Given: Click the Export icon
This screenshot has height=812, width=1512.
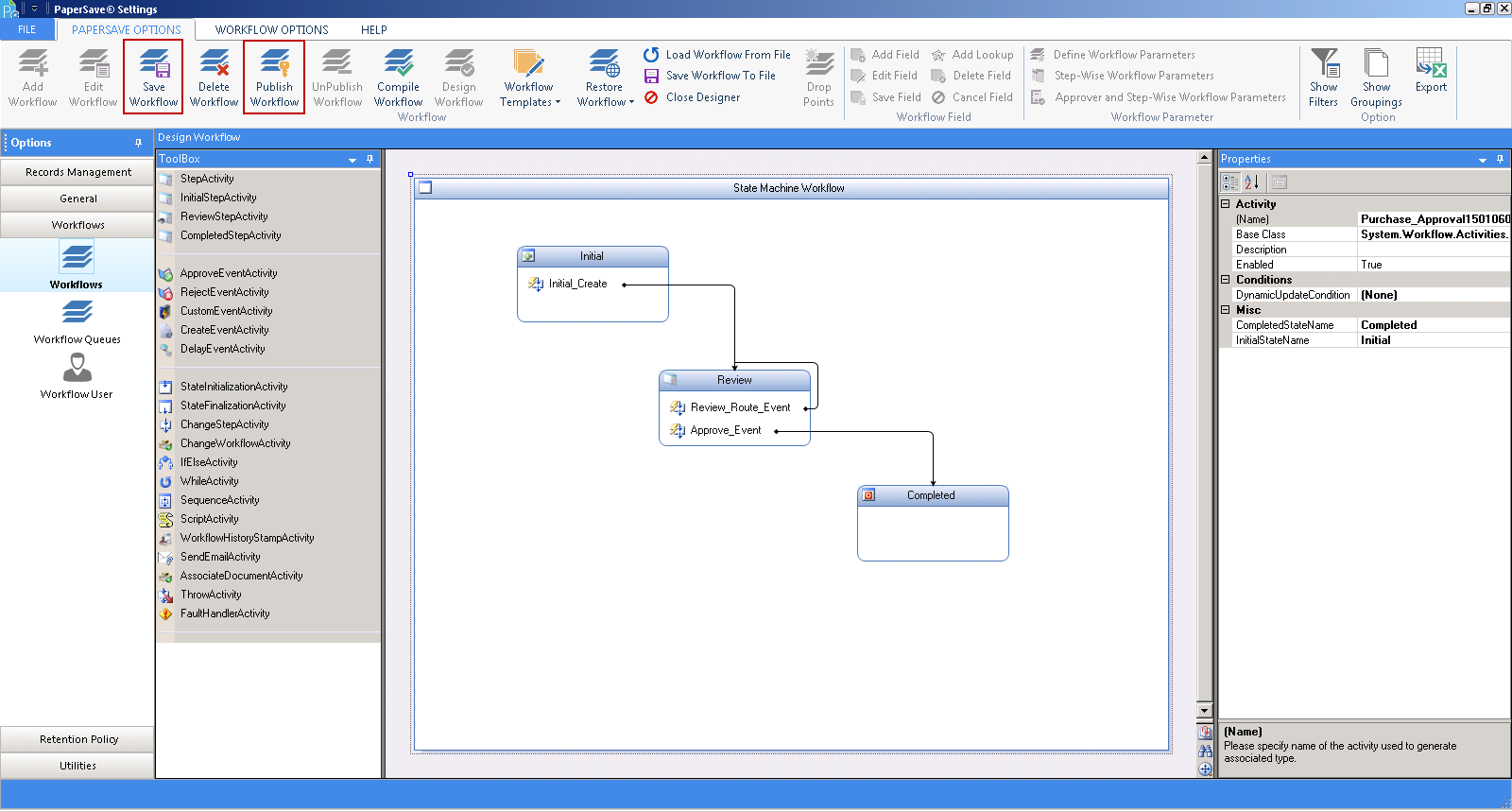Looking at the screenshot, I should [x=1431, y=71].
